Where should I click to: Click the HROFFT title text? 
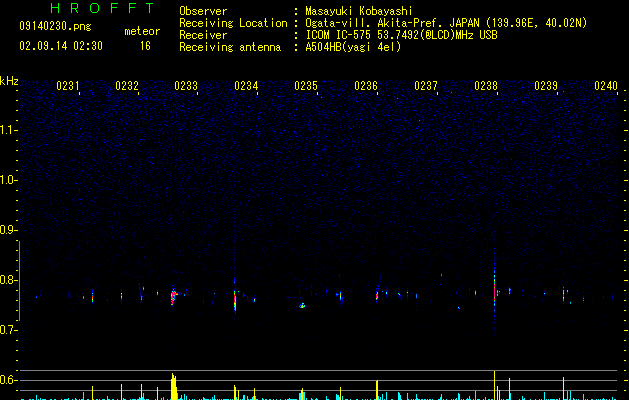point(102,8)
